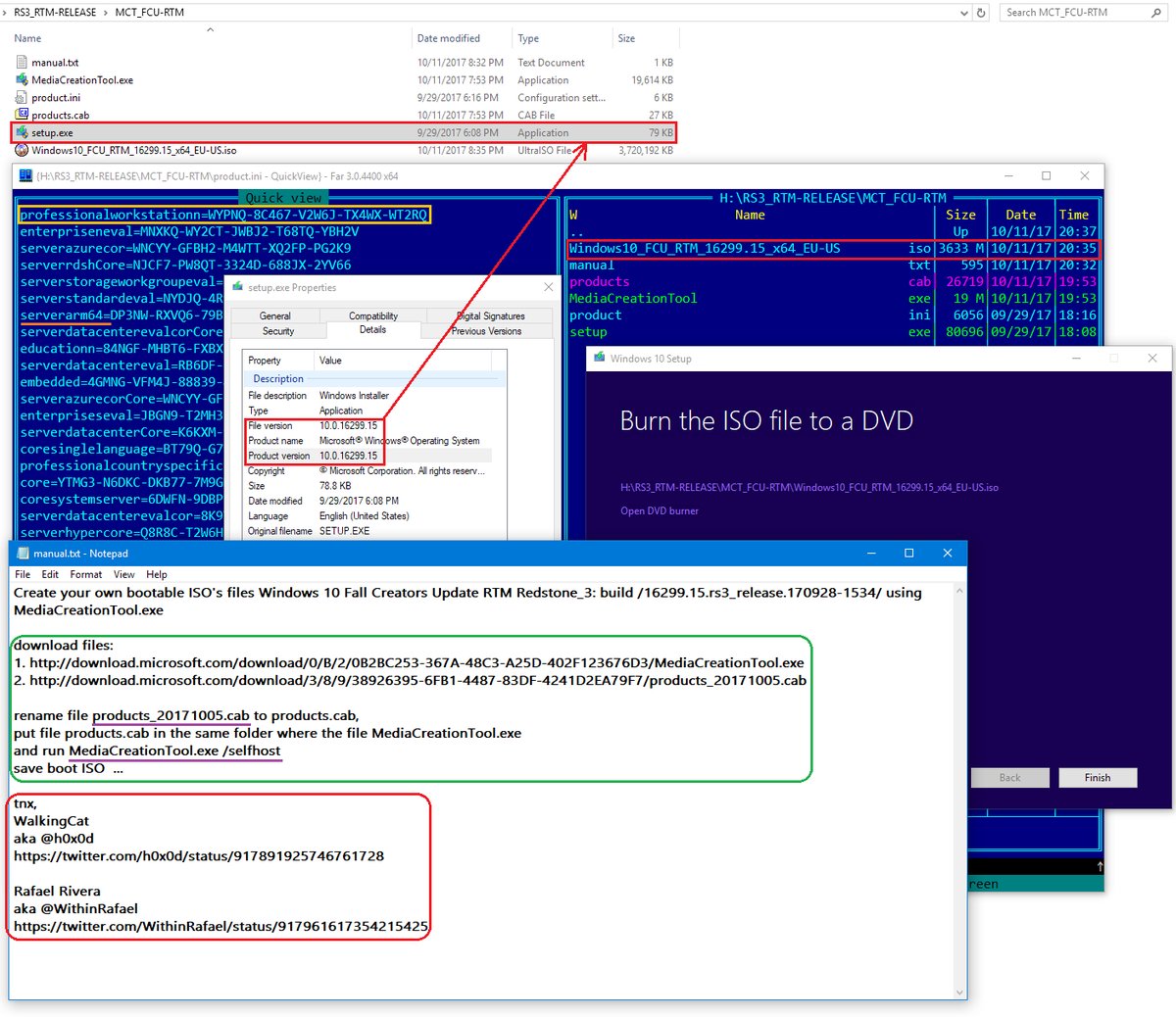The height and width of the screenshot is (1017, 1176).
Task: Sort by the Name column header
Action: tap(27, 39)
